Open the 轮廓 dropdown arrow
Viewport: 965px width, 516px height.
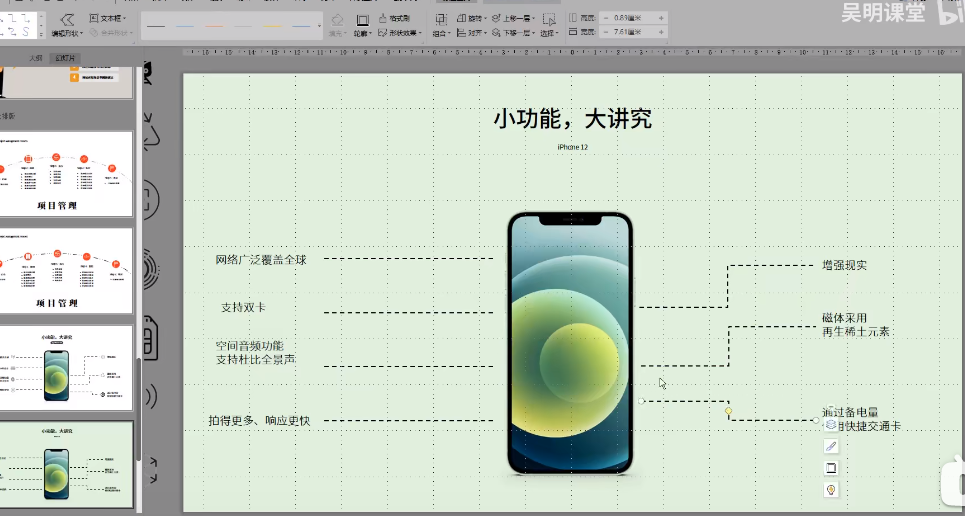(x=370, y=33)
